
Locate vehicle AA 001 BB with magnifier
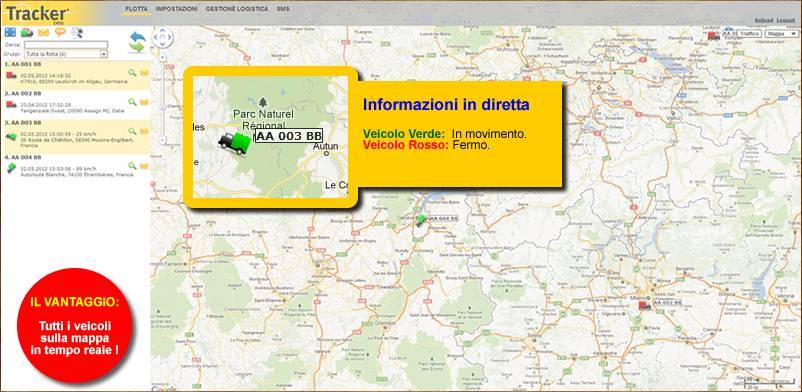[132, 73]
